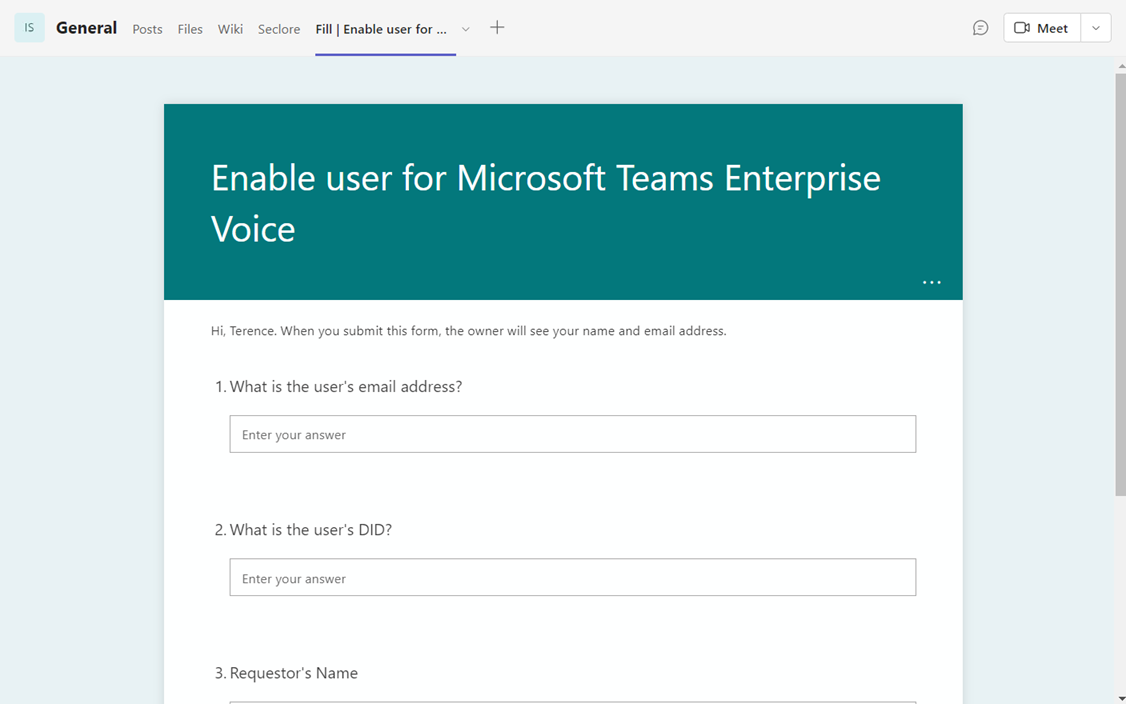Expand the Fill tab dropdown chevron

[x=465, y=29]
